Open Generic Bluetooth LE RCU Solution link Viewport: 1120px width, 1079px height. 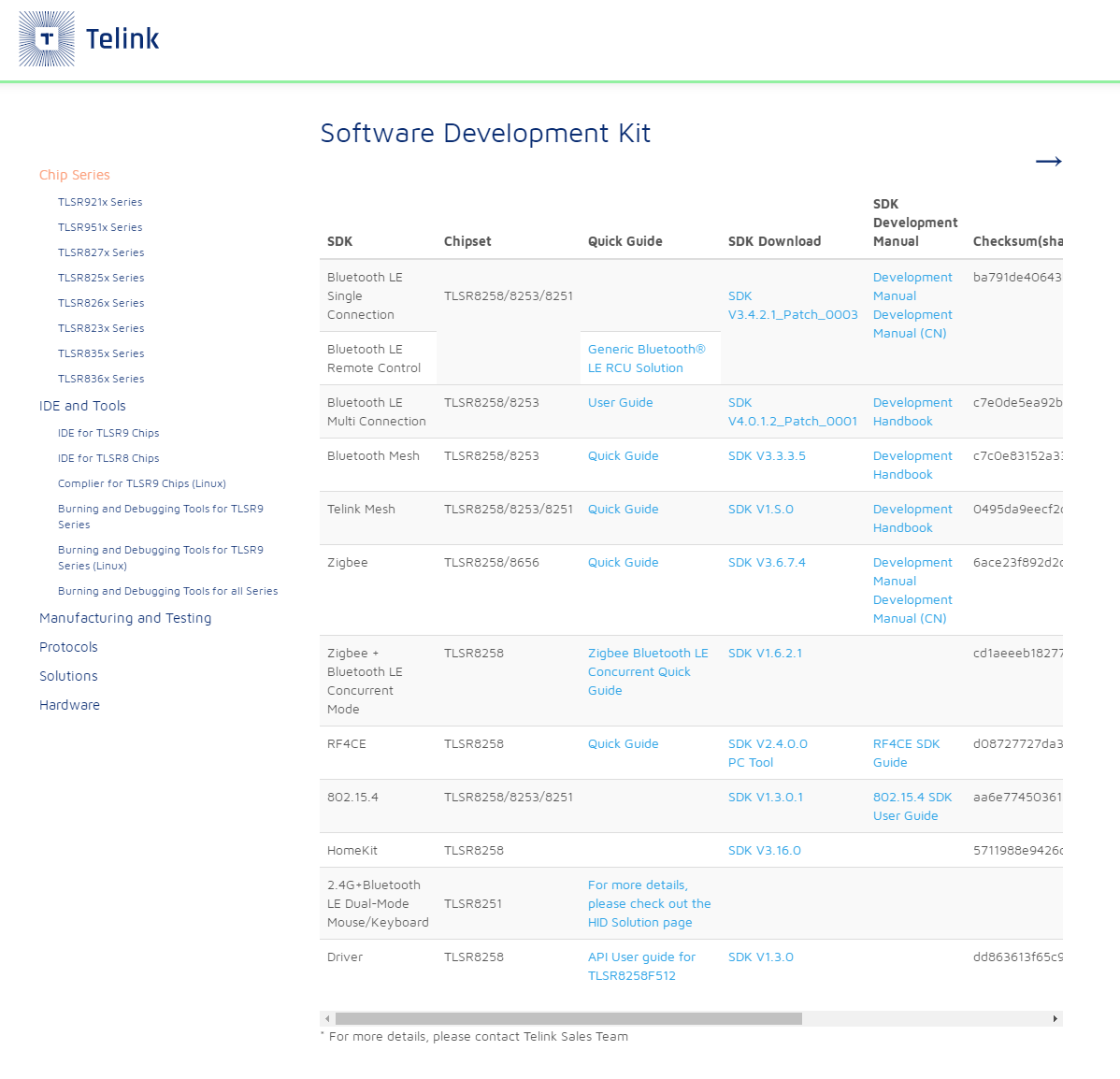[646, 359]
